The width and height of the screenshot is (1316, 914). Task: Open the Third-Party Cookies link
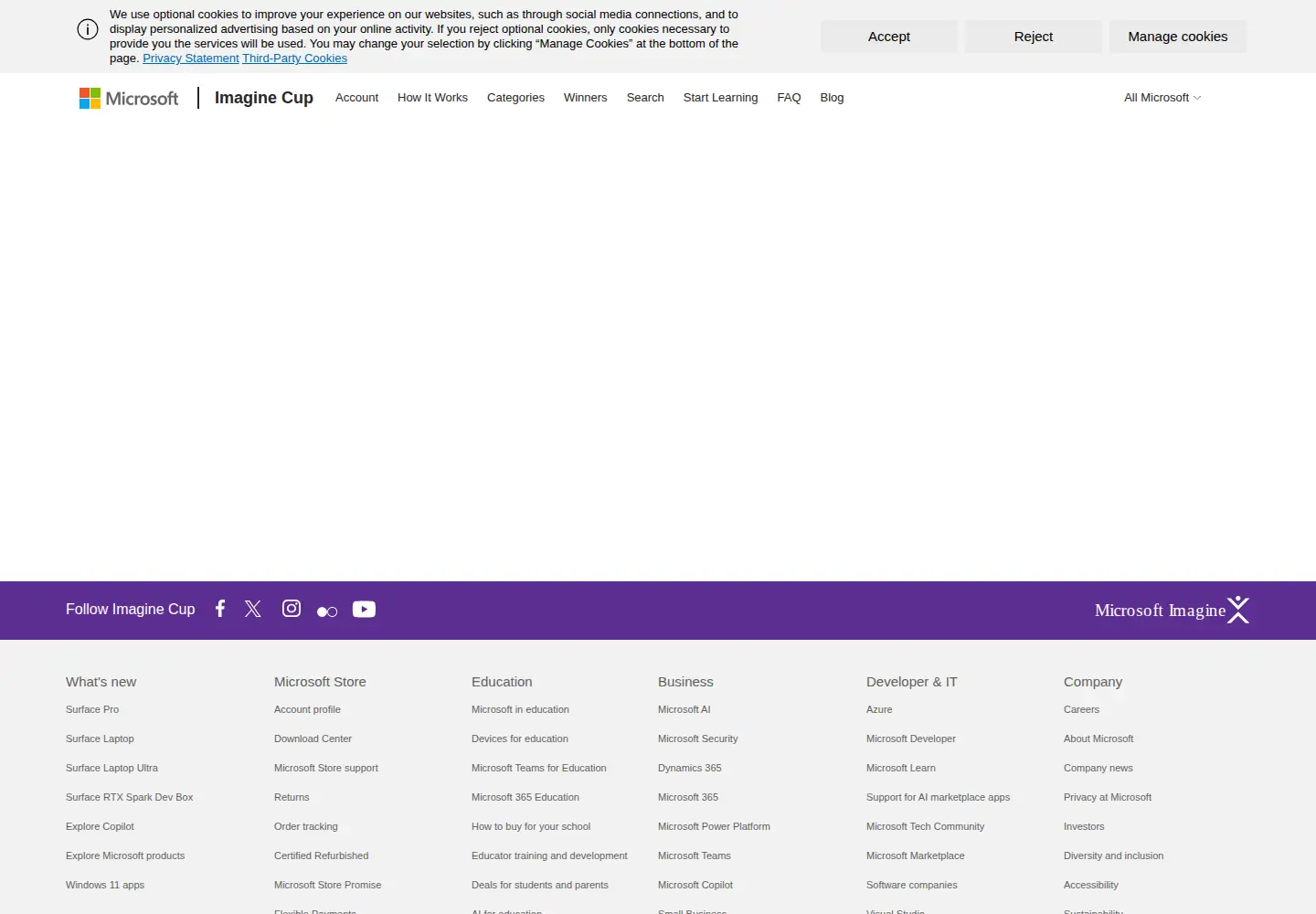294,58
